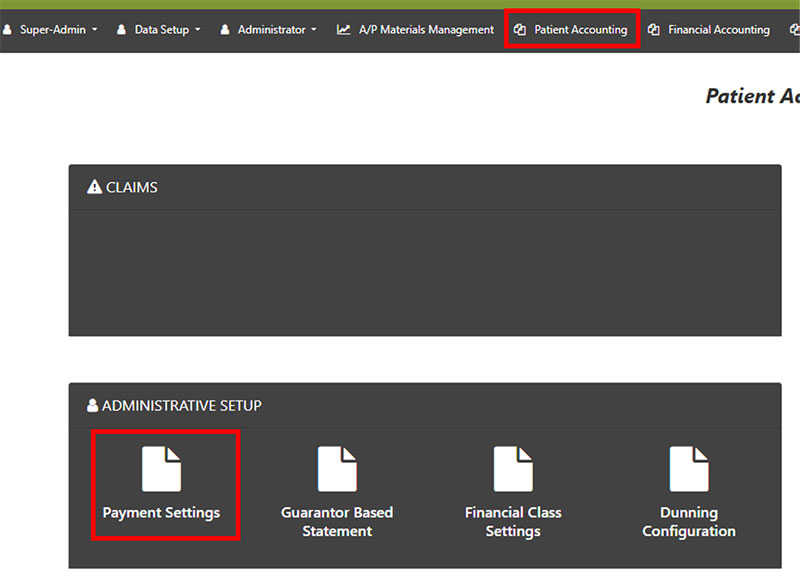Click the CLAIMS panel header text
800x586 pixels.
coord(132,187)
